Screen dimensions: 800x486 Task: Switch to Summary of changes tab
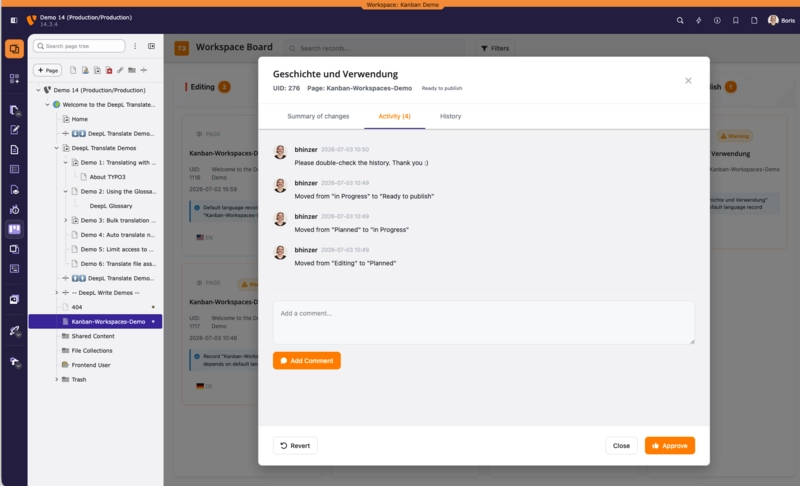(x=318, y=116)
